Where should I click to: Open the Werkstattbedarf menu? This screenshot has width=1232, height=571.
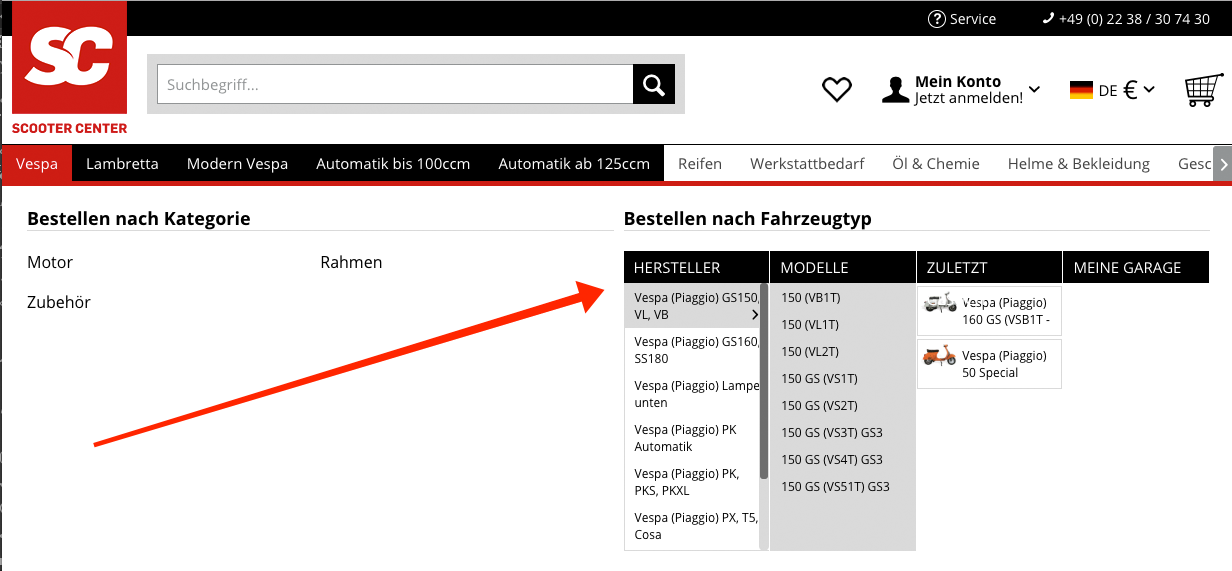[x=807, y=164]
